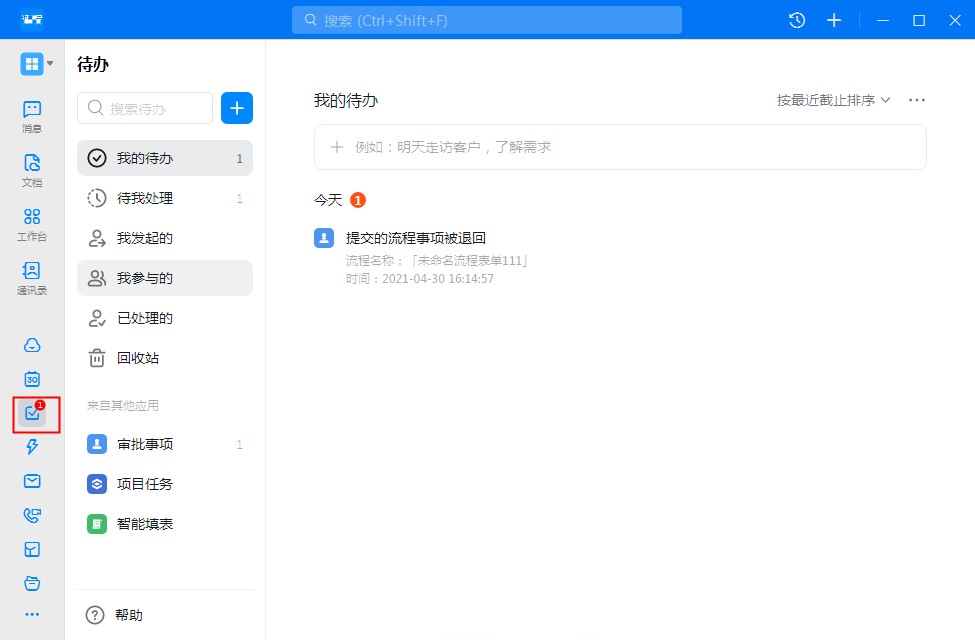
Task: Select 待我处理 in the todo list
Action: tap(145, 198)
